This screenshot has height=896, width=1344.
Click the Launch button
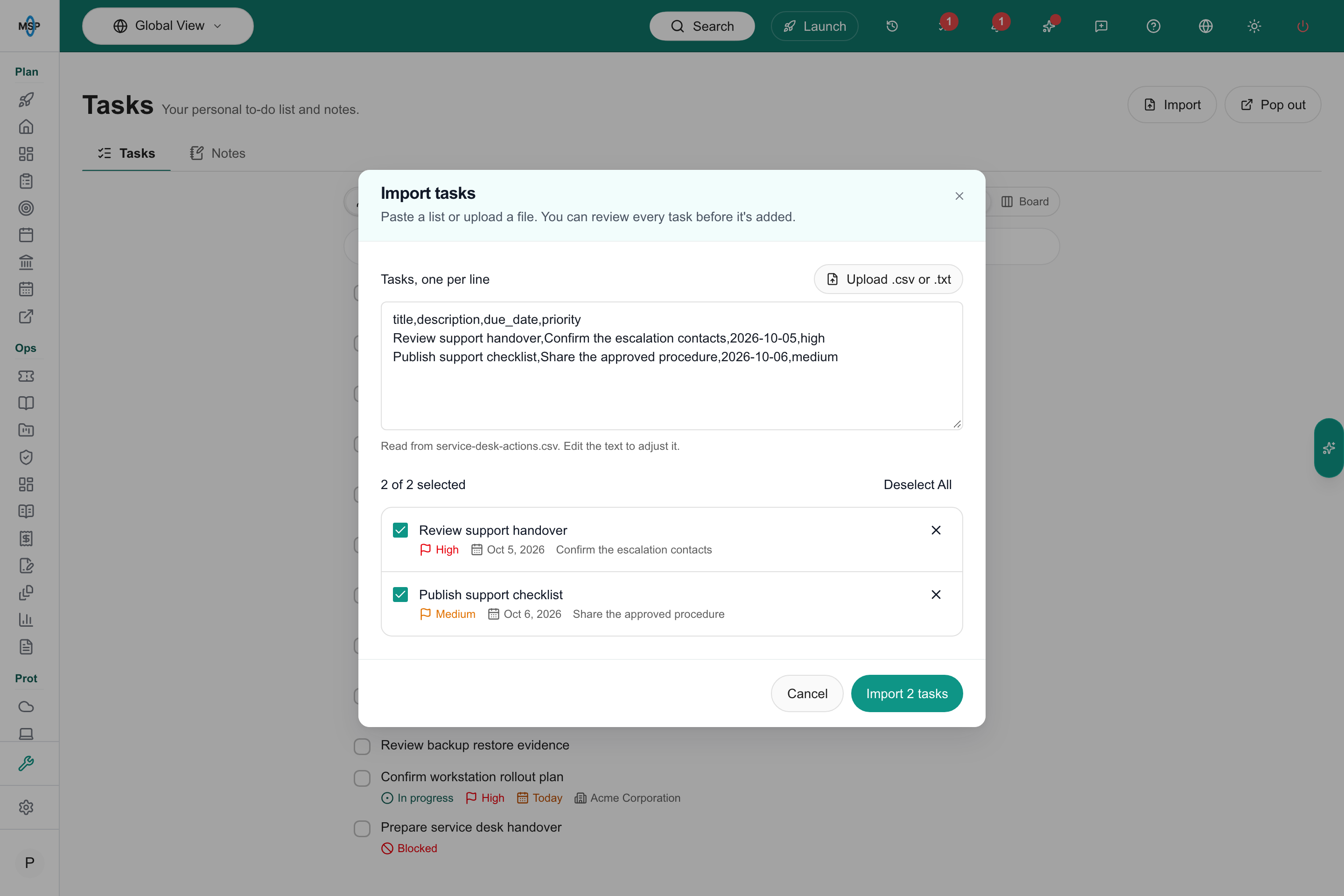814,26
